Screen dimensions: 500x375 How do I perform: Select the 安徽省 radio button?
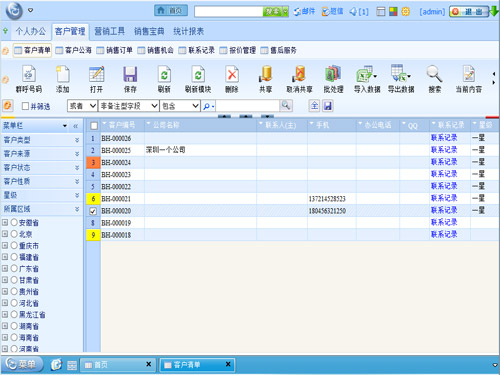[14, 222]
